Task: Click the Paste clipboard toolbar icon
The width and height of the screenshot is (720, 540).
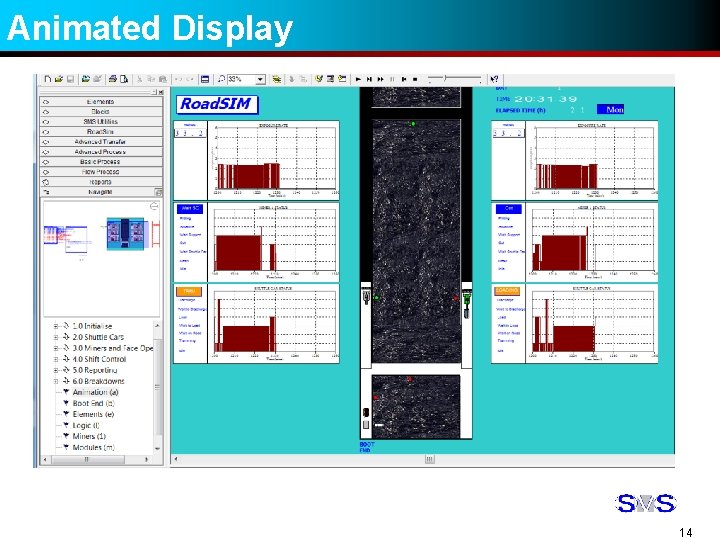Action: (x=163, y=79)
